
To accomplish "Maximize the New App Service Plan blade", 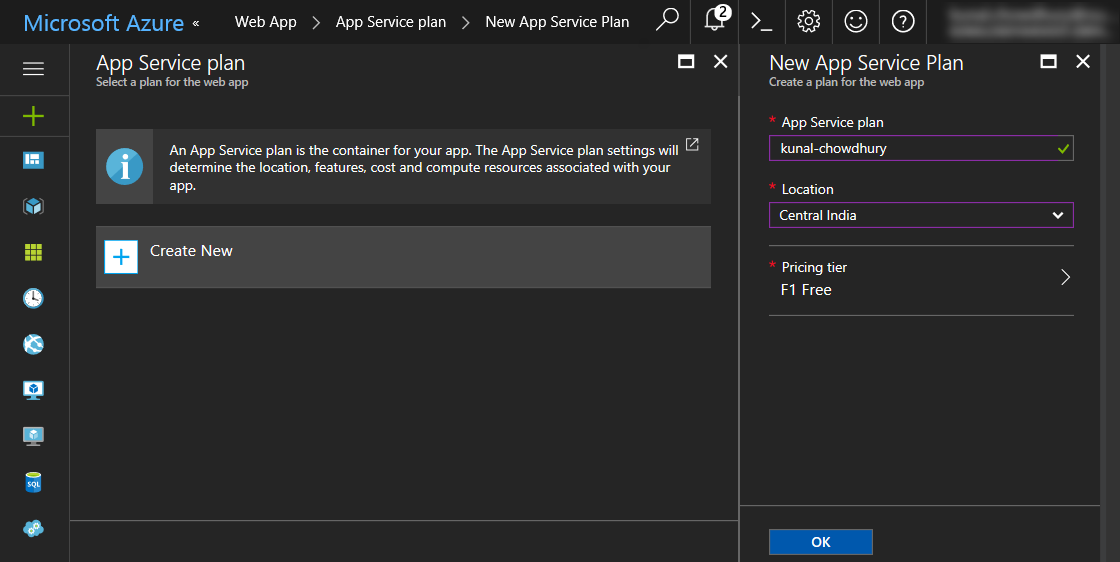I will pos(1049,62).
